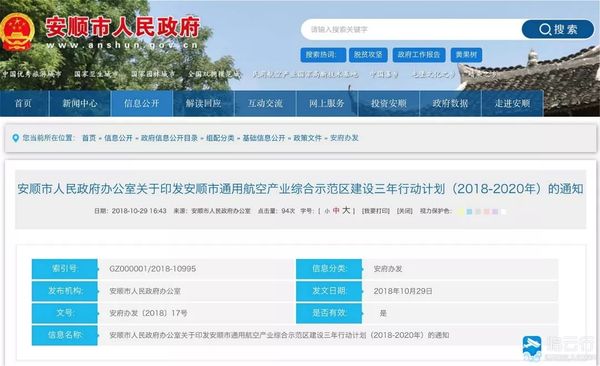Set font size to large 大
The image size is (600, 366).
[x=346, y=211]
